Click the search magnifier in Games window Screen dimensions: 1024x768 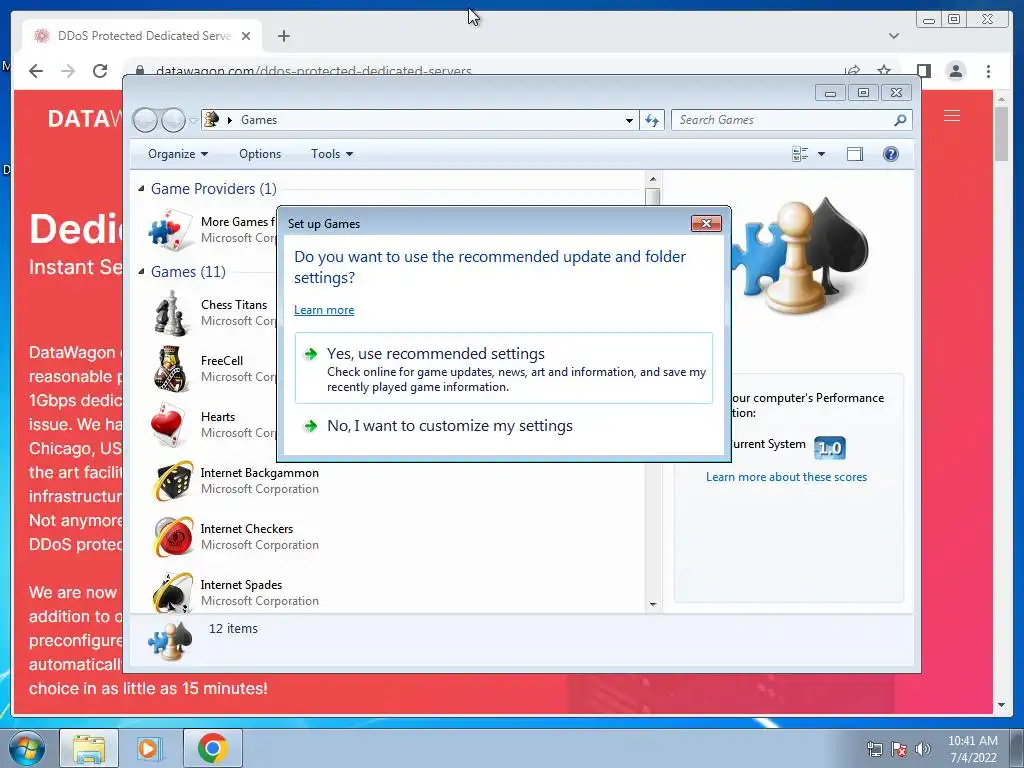pyautogui.click(x=900, y=120)
